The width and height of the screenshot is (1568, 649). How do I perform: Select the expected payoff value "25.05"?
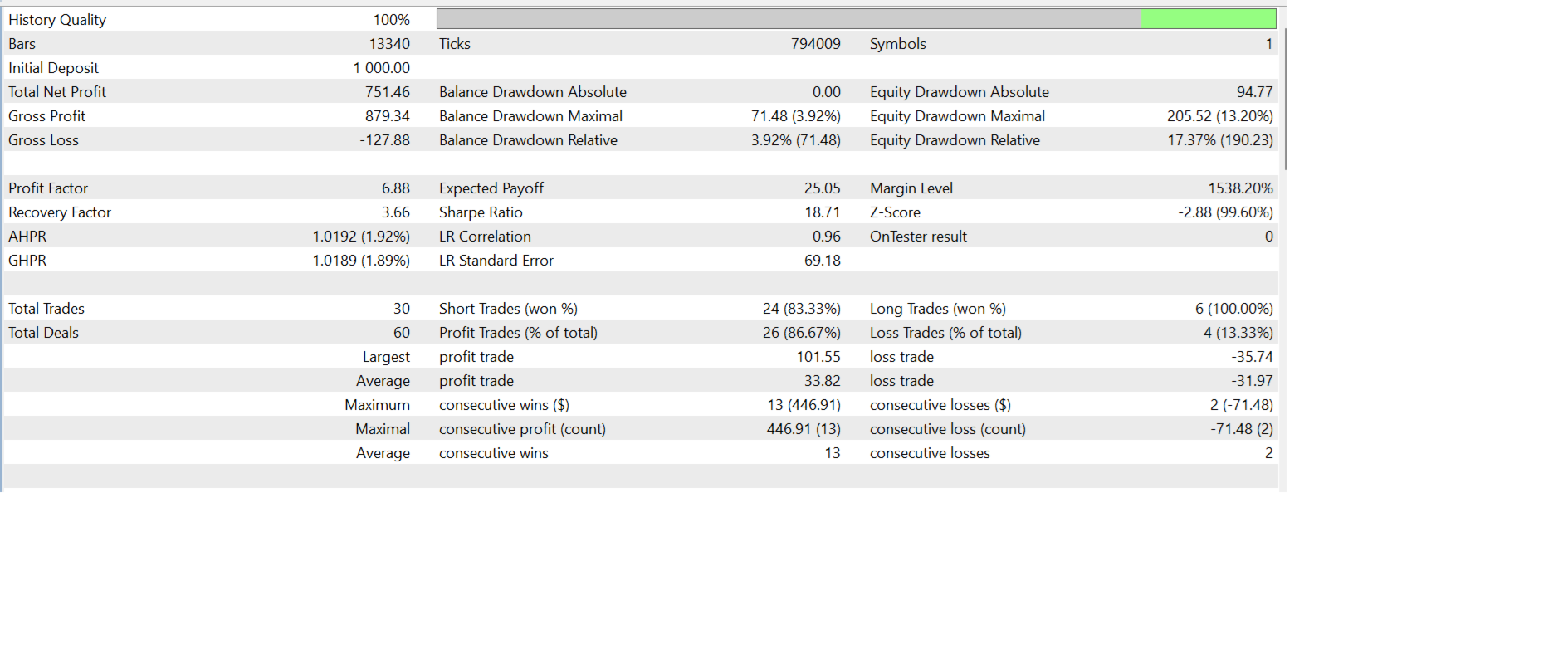click(x=822, y=188)
